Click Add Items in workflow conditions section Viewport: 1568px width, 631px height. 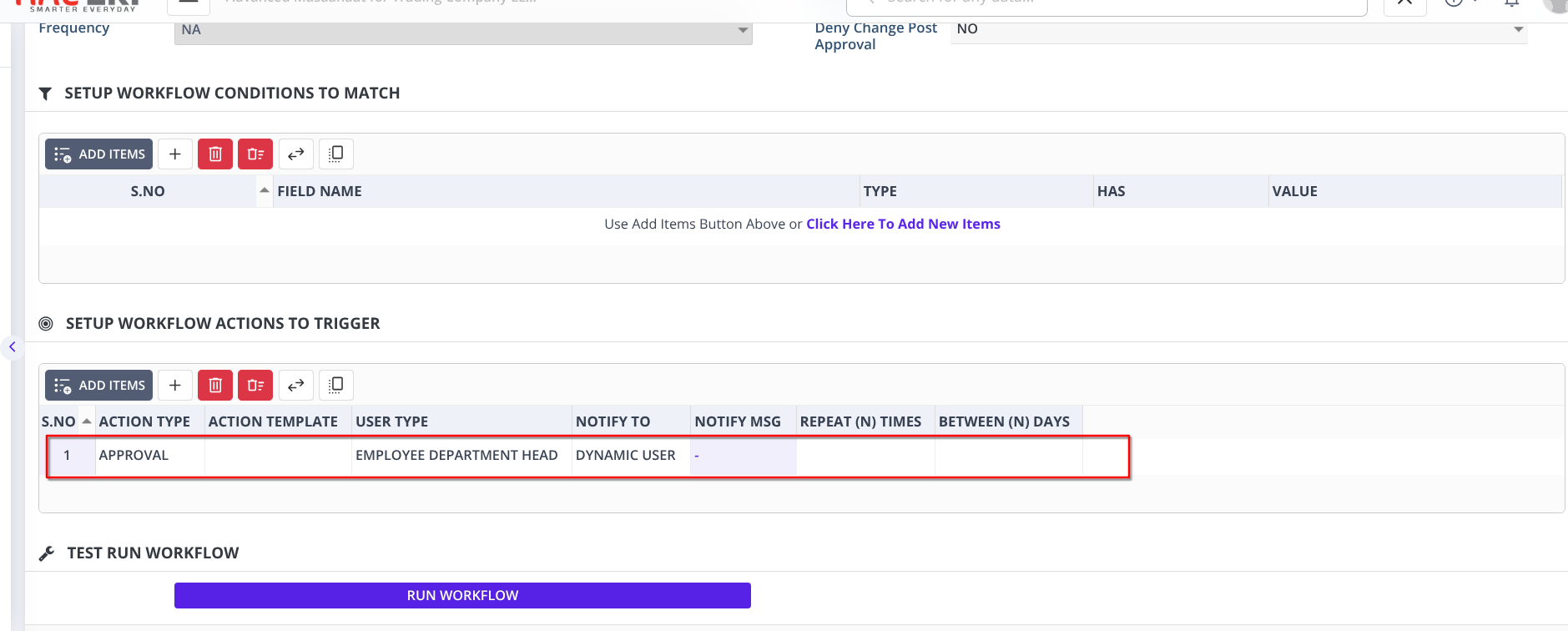(98, 154)
